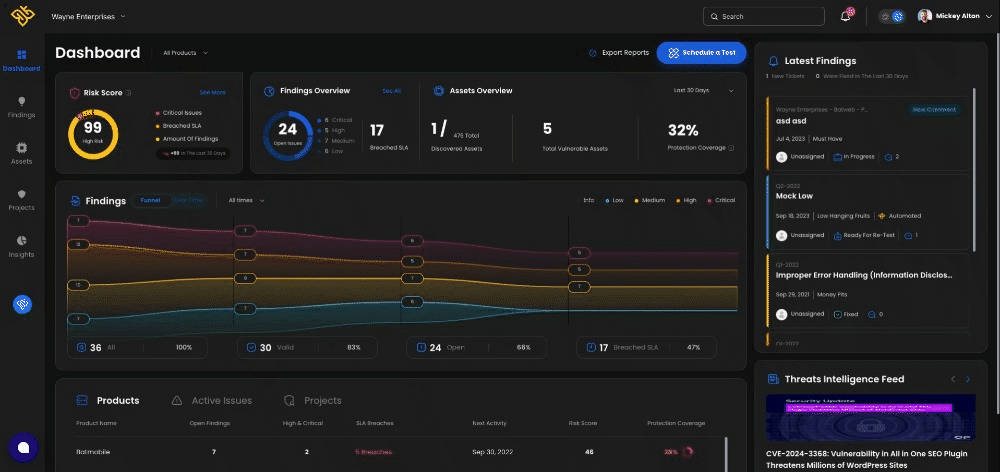Click Protection Coverage info icon

pos(731,148)
